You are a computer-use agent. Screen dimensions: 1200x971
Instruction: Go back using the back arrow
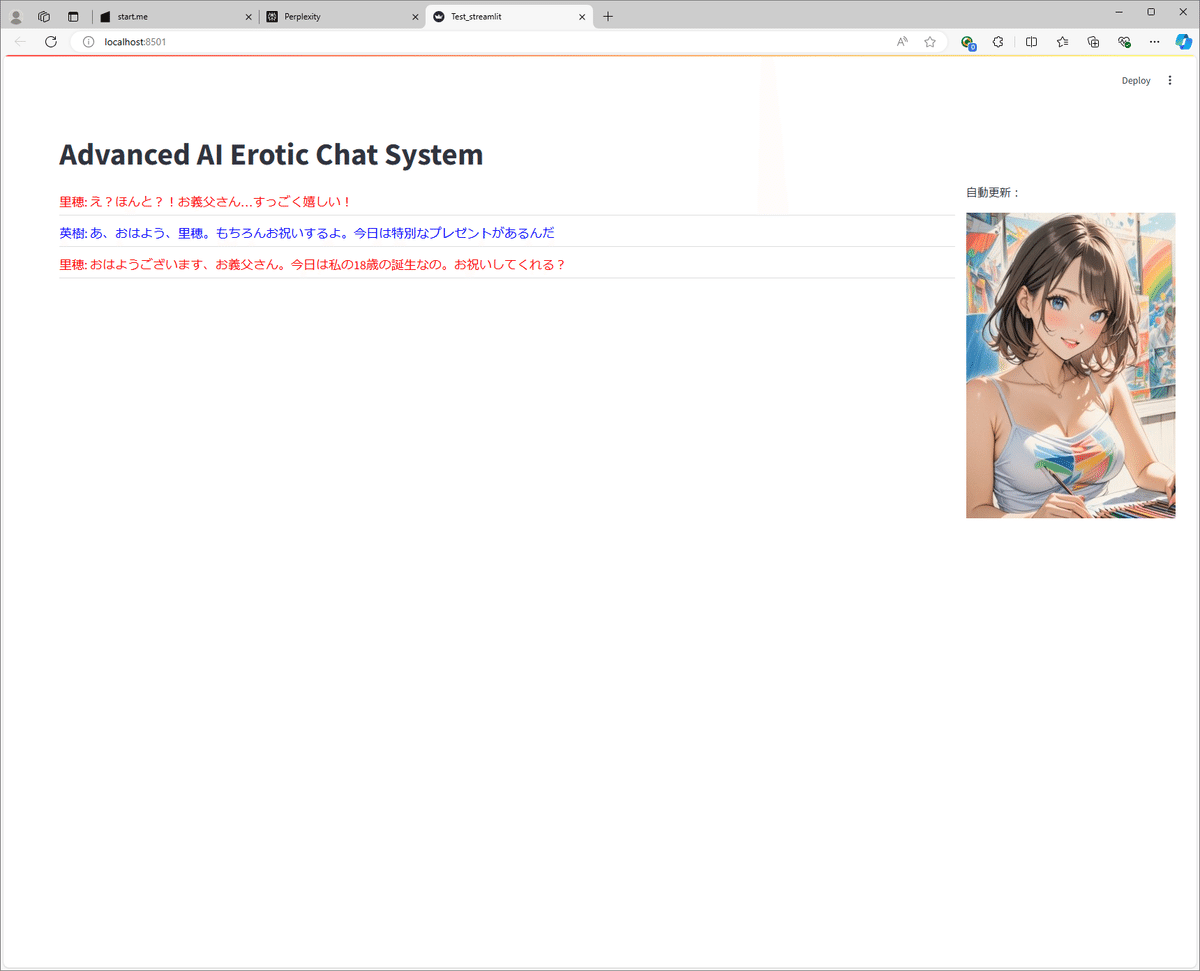click(20, 42)
